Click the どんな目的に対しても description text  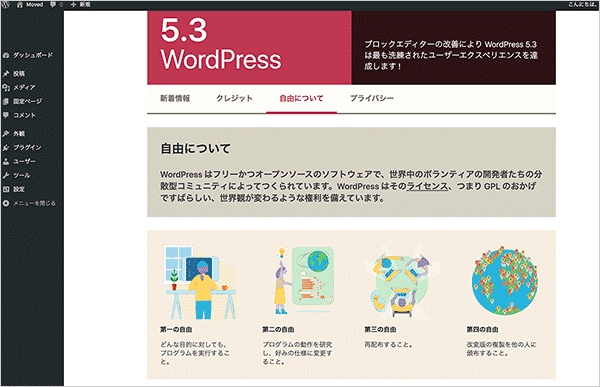pos(195,353)
